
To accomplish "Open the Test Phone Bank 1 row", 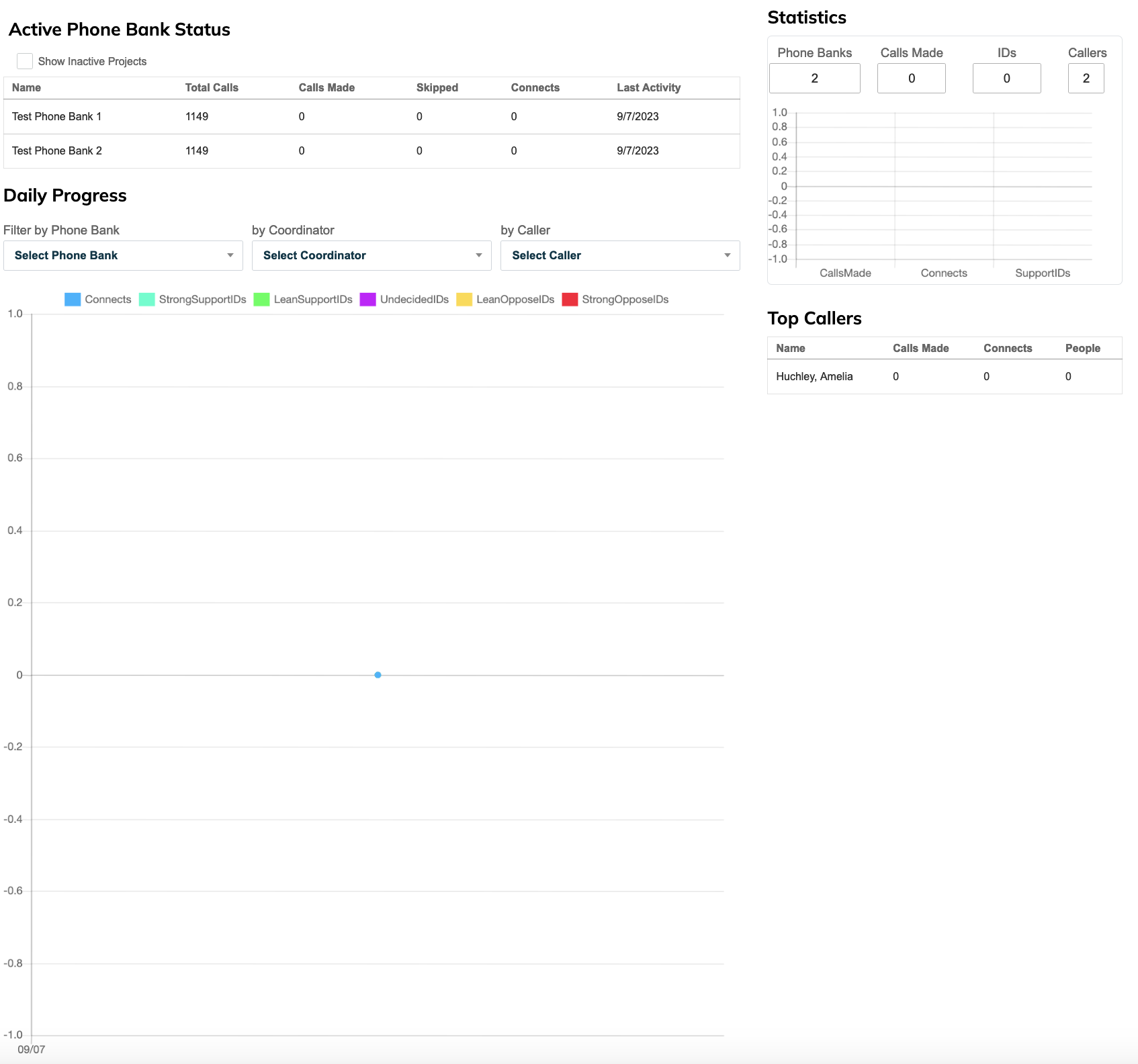I will 371,117.
